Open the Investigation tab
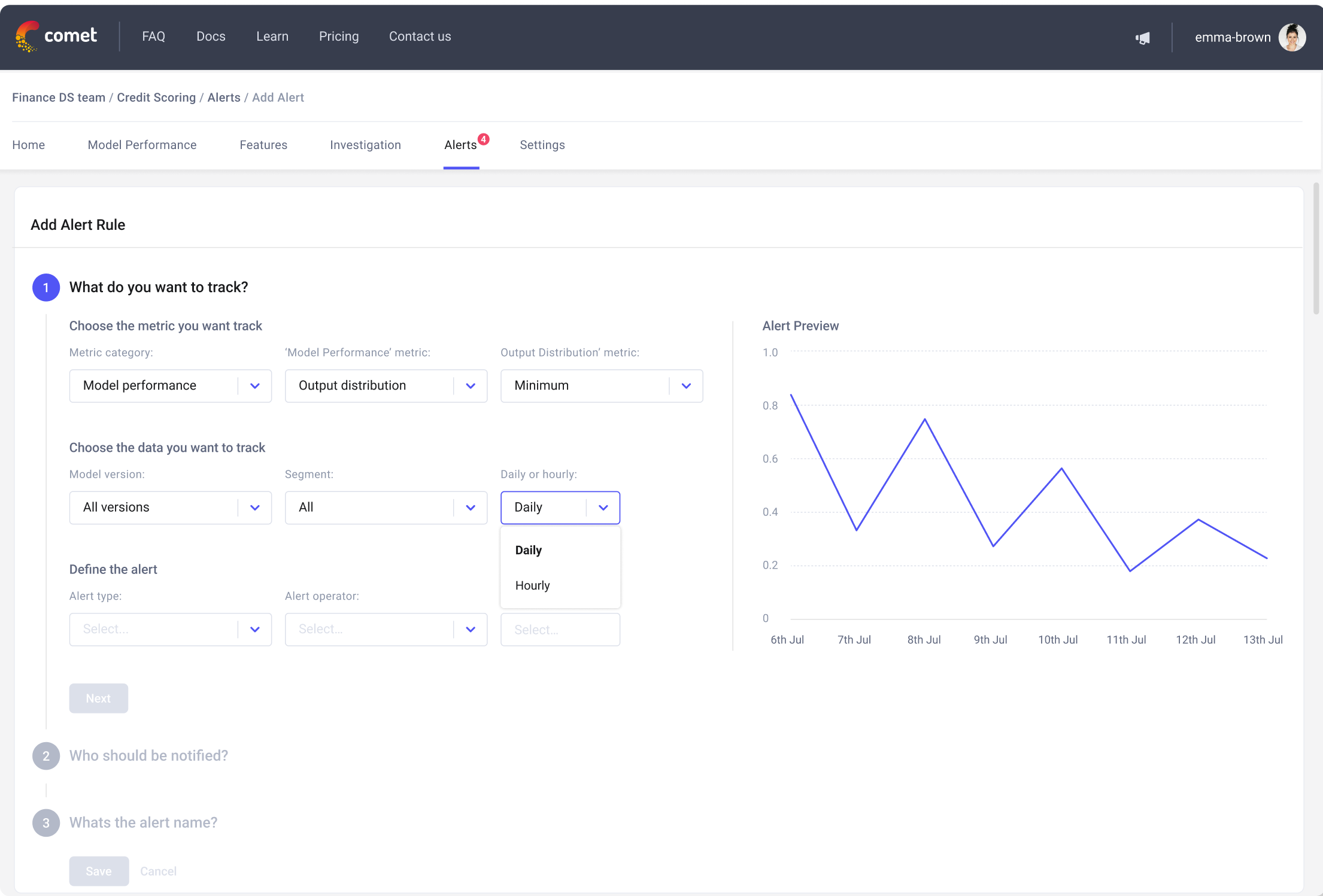Image resolution: width=1323 pixels, height=896 pixels. [x=365, y=145]
